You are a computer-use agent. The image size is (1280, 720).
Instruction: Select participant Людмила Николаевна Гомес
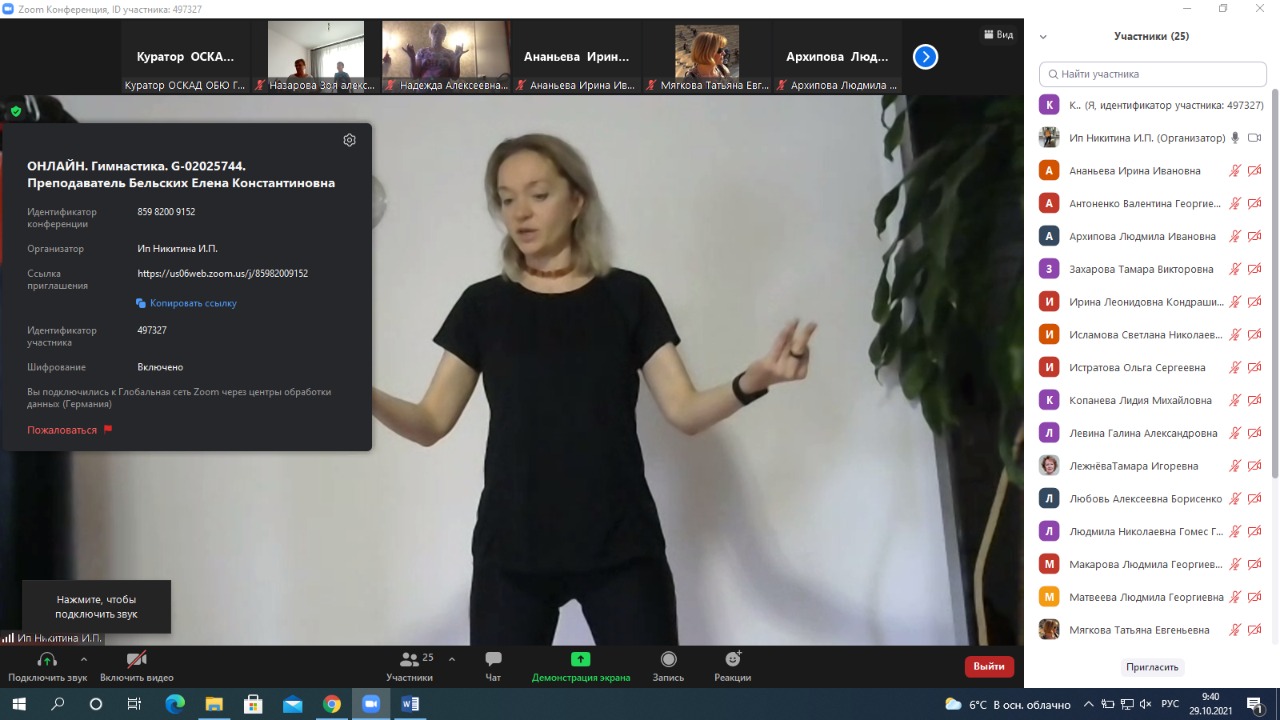tap(1150, 531)
